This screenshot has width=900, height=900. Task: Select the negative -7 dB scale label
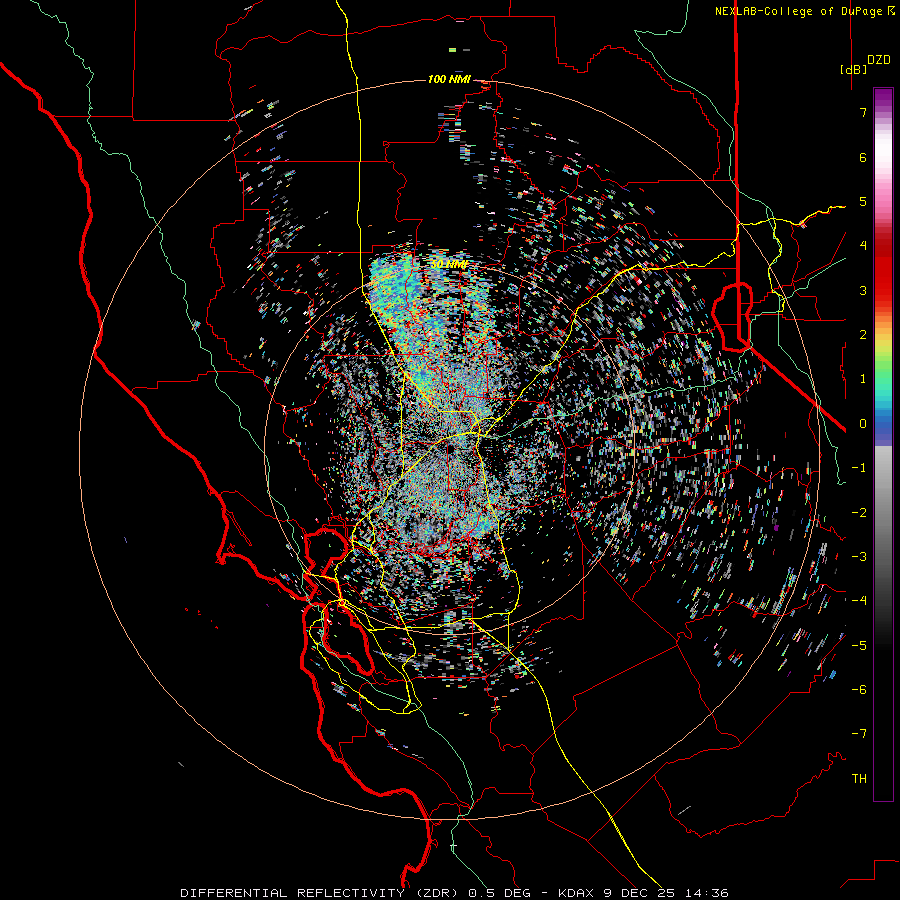[x=859, y=734]
